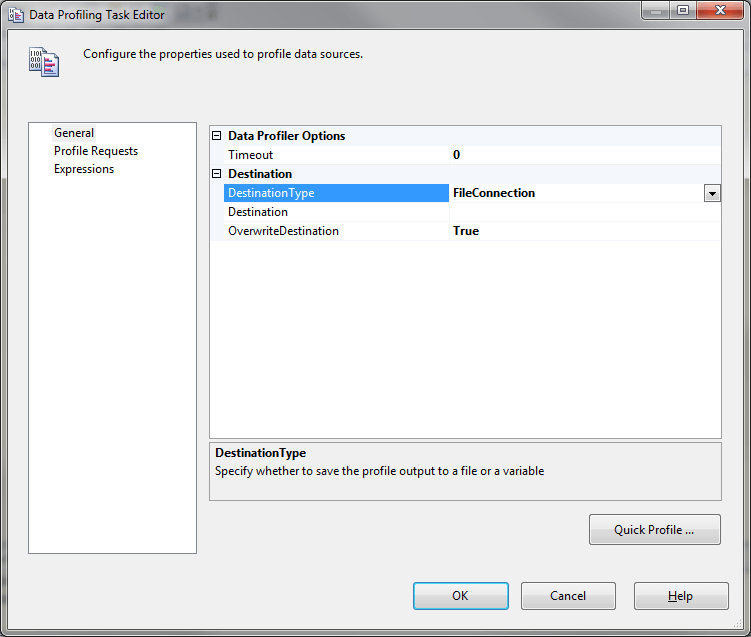Open the DestinationType dropdown arrow

pyautogui.click(x=712, y=193)
